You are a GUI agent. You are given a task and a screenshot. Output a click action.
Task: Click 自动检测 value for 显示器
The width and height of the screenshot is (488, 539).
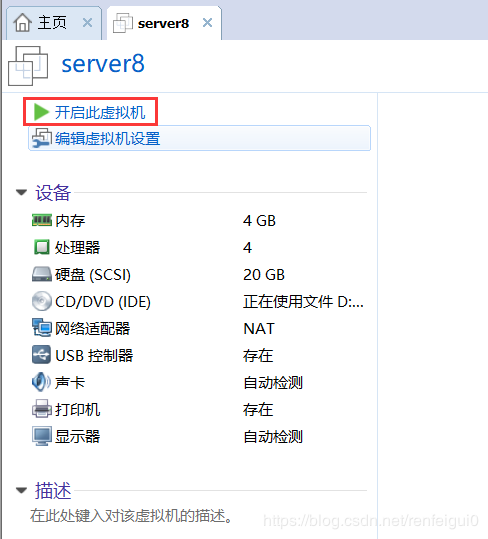pyautogui.click(x=273, y=436)
